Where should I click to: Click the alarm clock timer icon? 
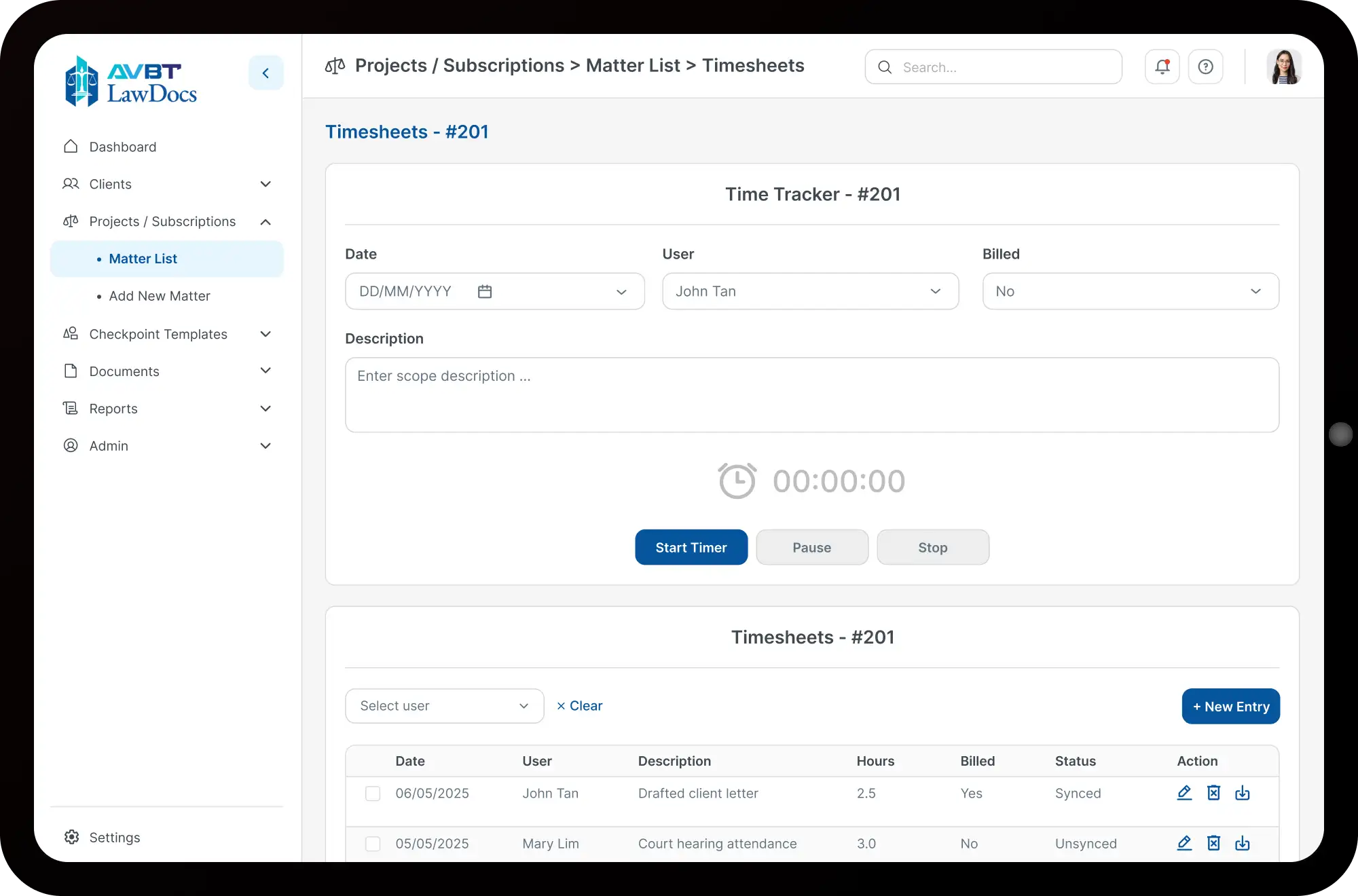click(737, 481)
